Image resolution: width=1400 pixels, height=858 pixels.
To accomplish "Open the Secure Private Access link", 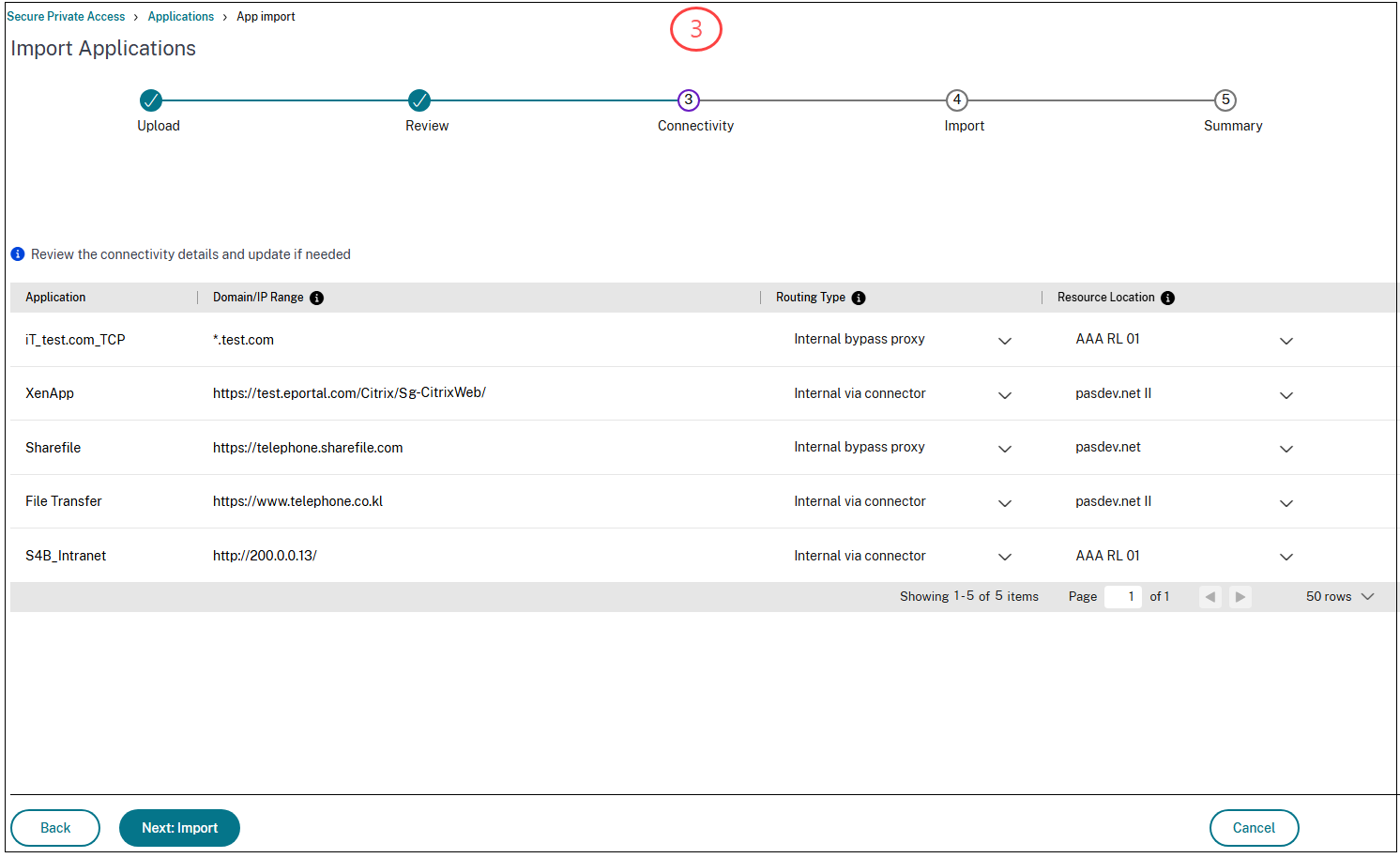I will pos(66,16).
